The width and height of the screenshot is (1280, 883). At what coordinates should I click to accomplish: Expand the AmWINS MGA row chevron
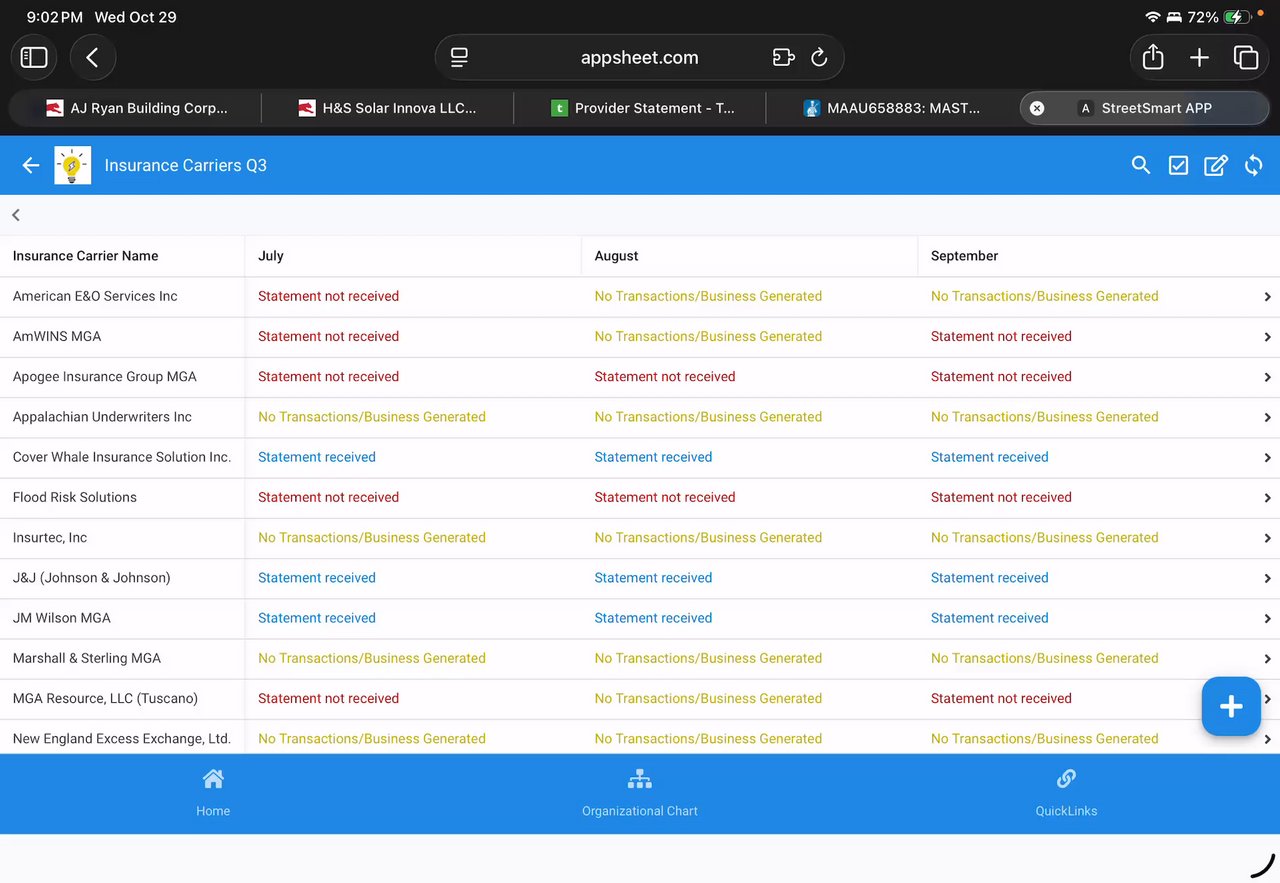[1268, 337]
